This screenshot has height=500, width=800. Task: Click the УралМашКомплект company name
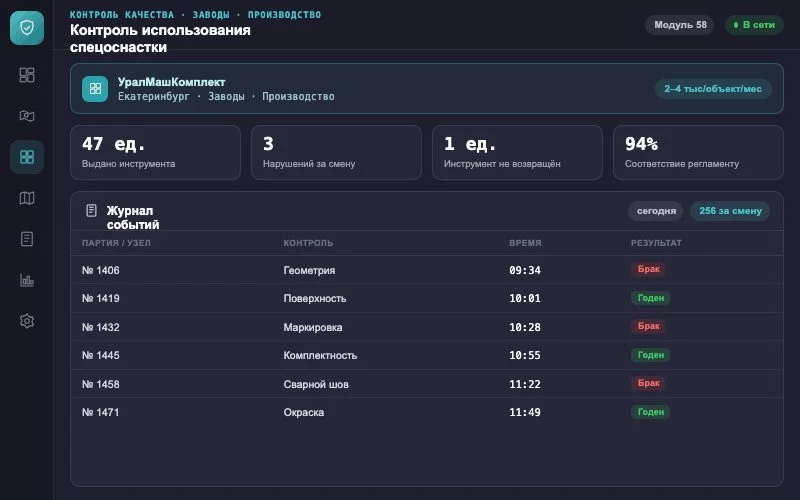point(171,82)
